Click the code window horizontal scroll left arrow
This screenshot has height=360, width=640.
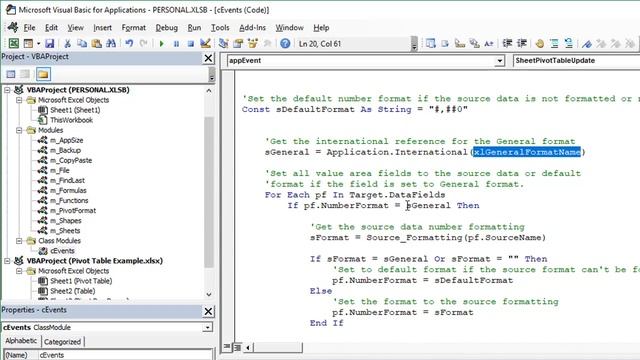[247, 347]
